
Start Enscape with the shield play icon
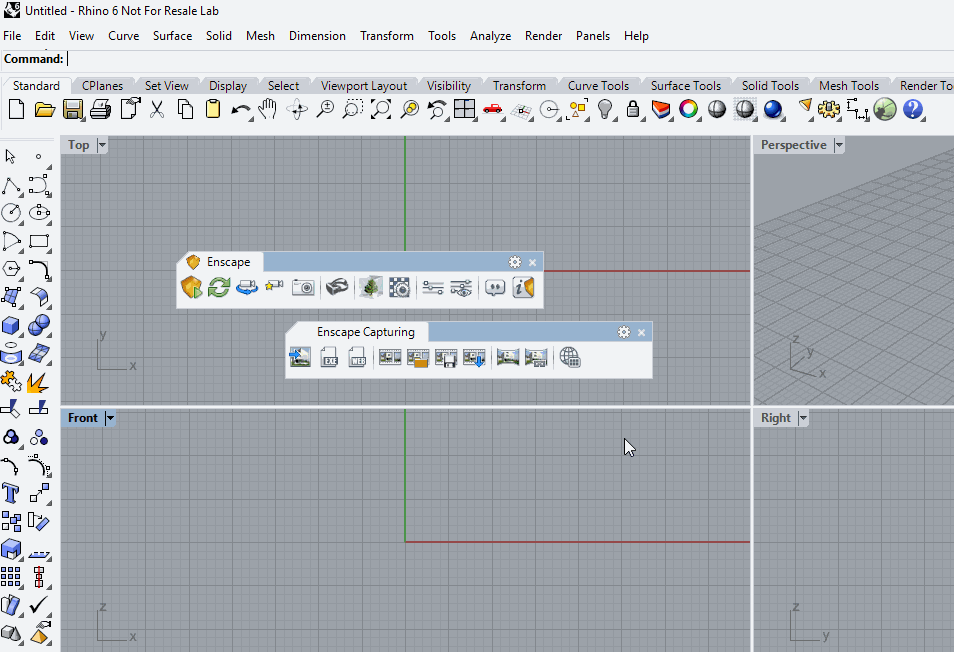191,288
